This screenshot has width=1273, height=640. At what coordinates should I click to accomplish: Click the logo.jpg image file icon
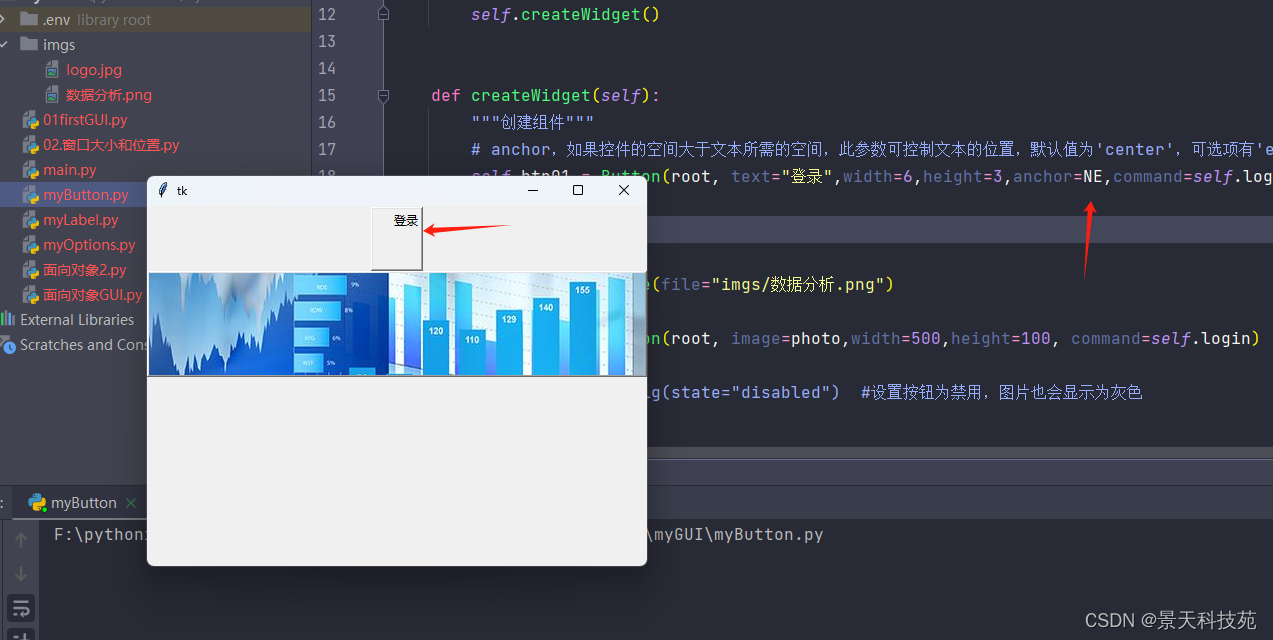pyautogui.click(x=53, y=70)
